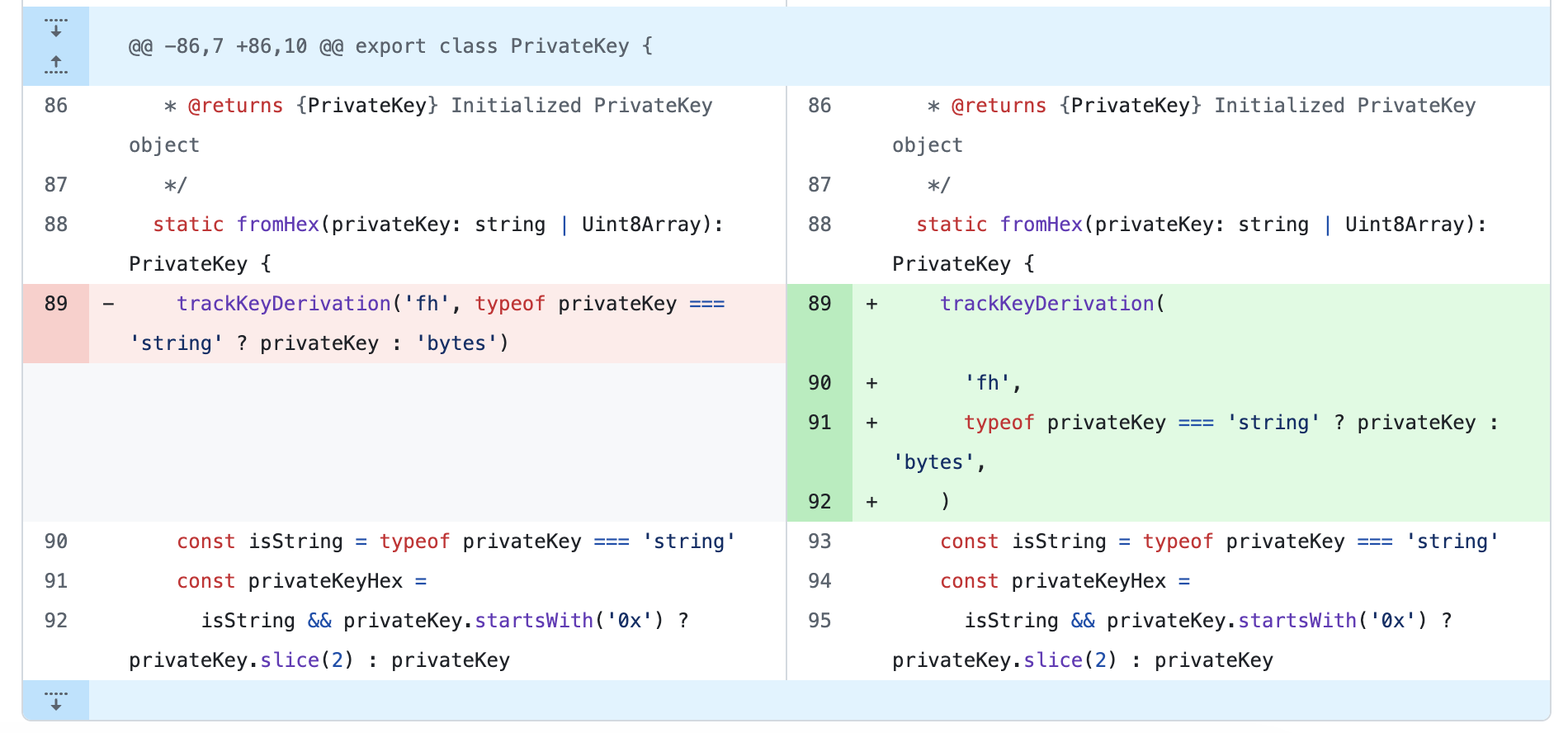Image resolution: width=1568 pixels, height=733 pixels.
Task: Select original-file line number 92
Action: coord(55,621)
